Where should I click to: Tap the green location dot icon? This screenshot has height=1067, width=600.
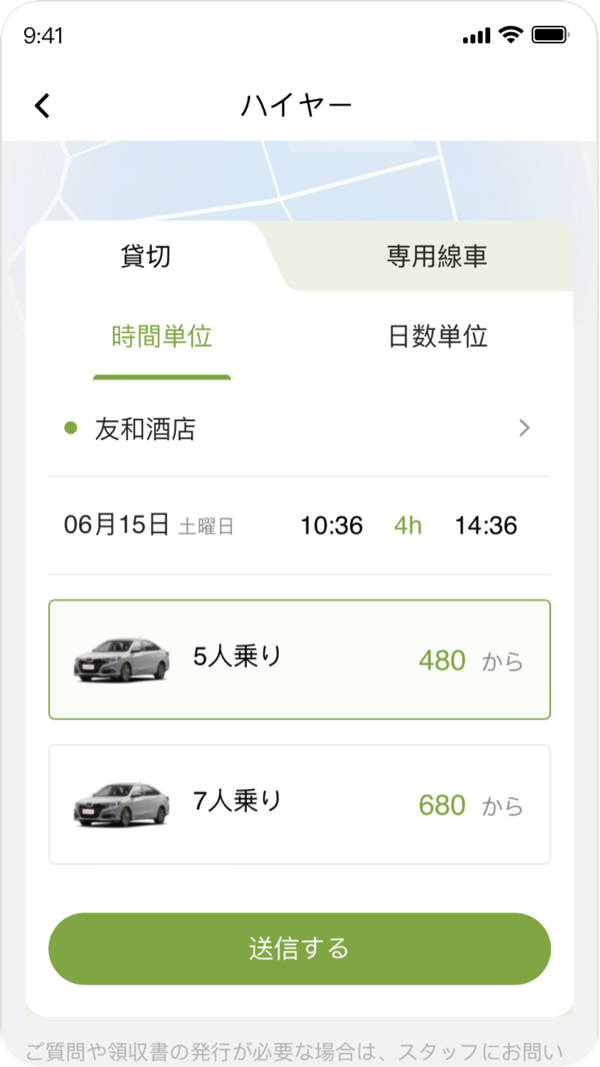pos(70,428)
